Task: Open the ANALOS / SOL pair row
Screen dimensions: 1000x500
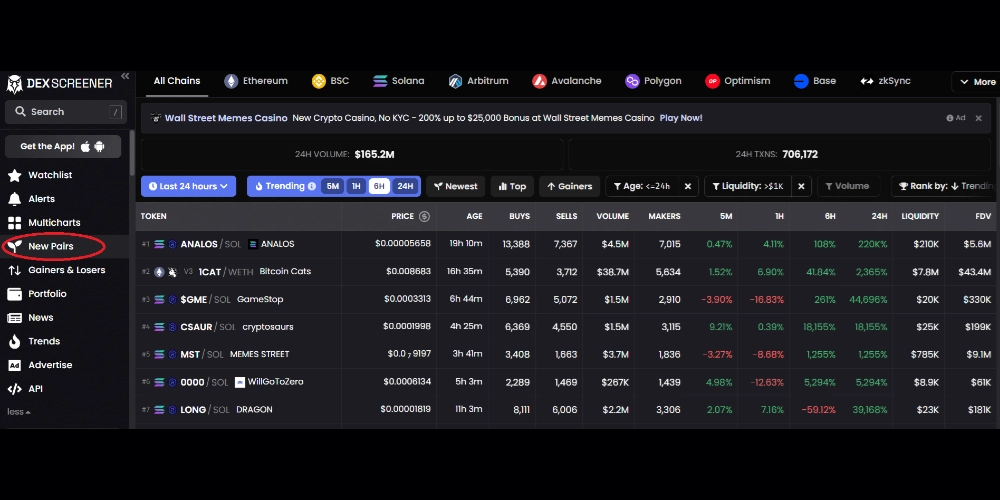Action: click(x=568, y=244)
